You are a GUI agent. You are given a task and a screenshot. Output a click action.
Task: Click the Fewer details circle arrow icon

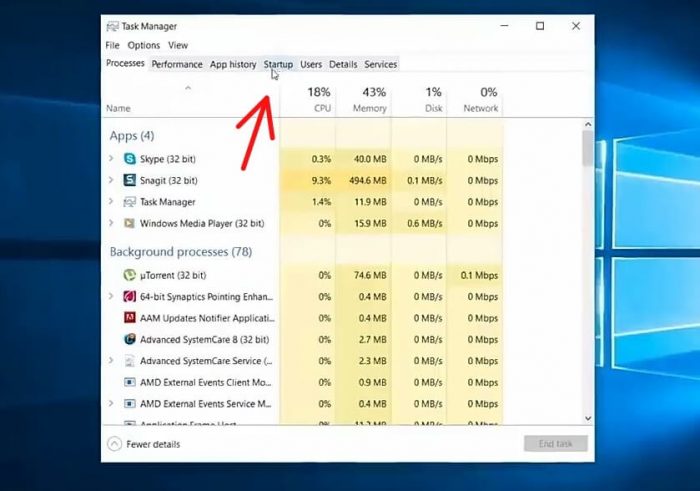114,444
